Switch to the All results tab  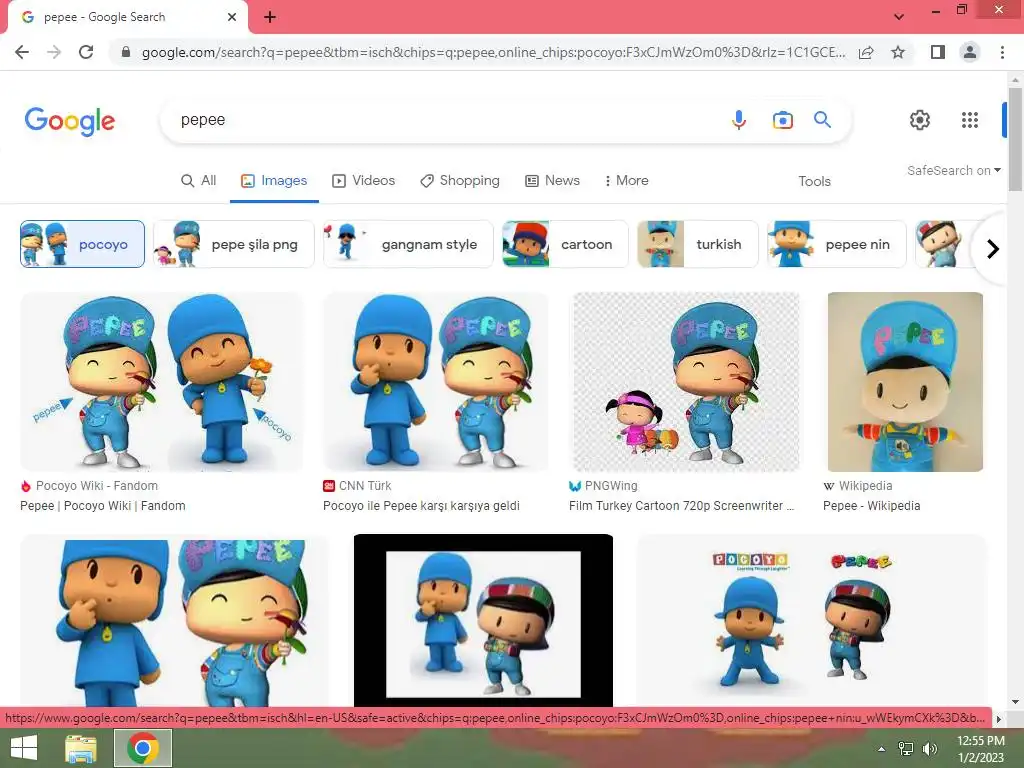199,181
